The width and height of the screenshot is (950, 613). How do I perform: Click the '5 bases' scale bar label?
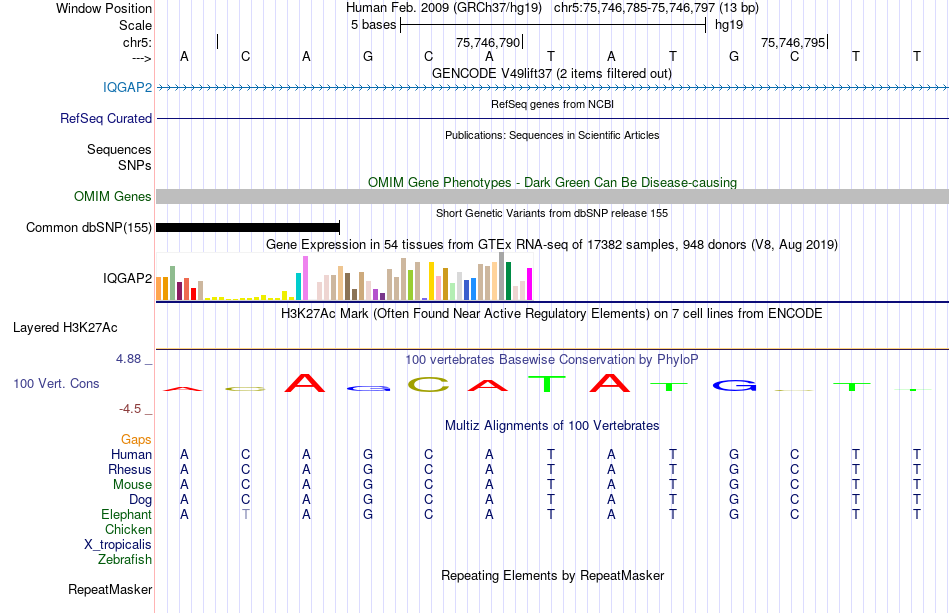pyautogui.click(x=373, y=25)
